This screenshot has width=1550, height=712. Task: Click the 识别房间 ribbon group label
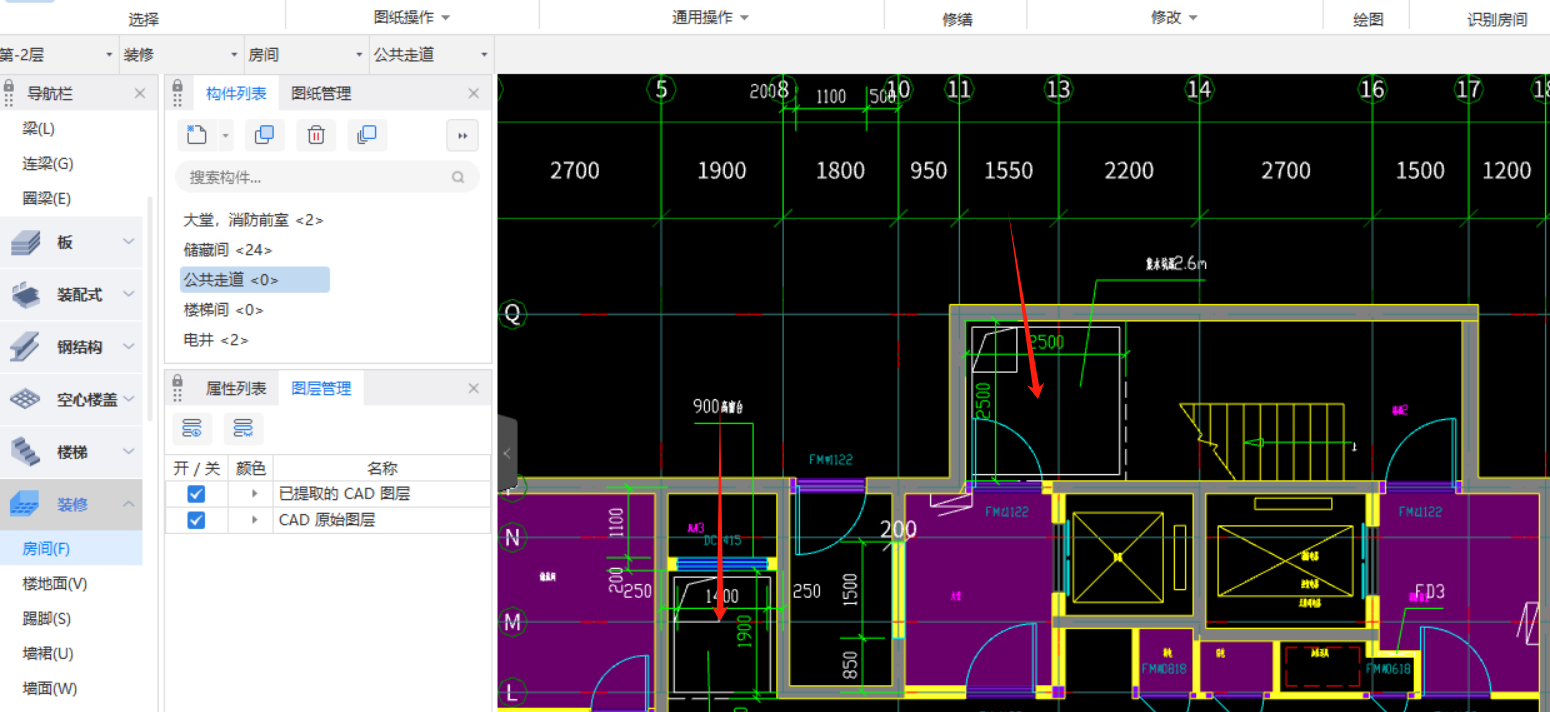click(x=1497, y=19)
